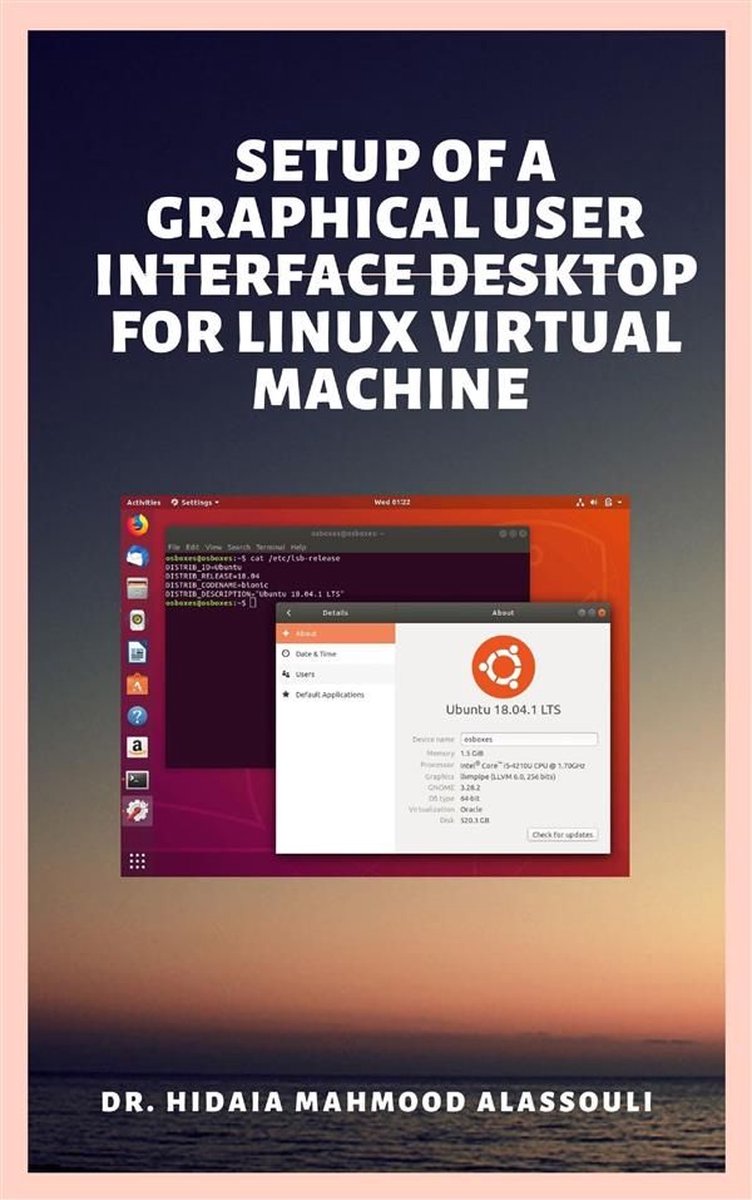
Task: Close the Settings About window
Action: tap(602, 612)
